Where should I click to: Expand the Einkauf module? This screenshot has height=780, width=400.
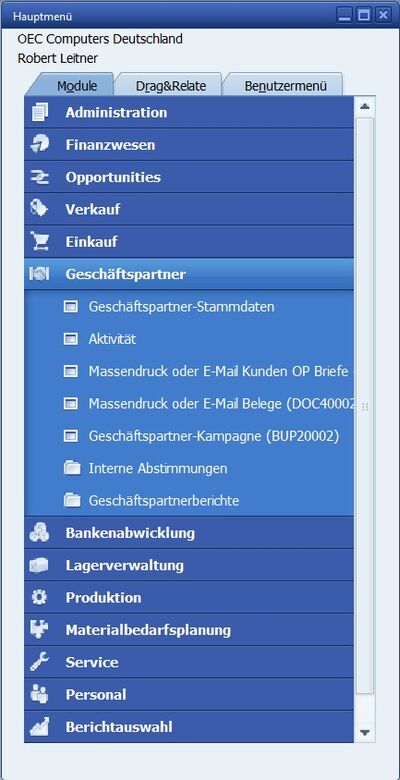click(189, 242)
